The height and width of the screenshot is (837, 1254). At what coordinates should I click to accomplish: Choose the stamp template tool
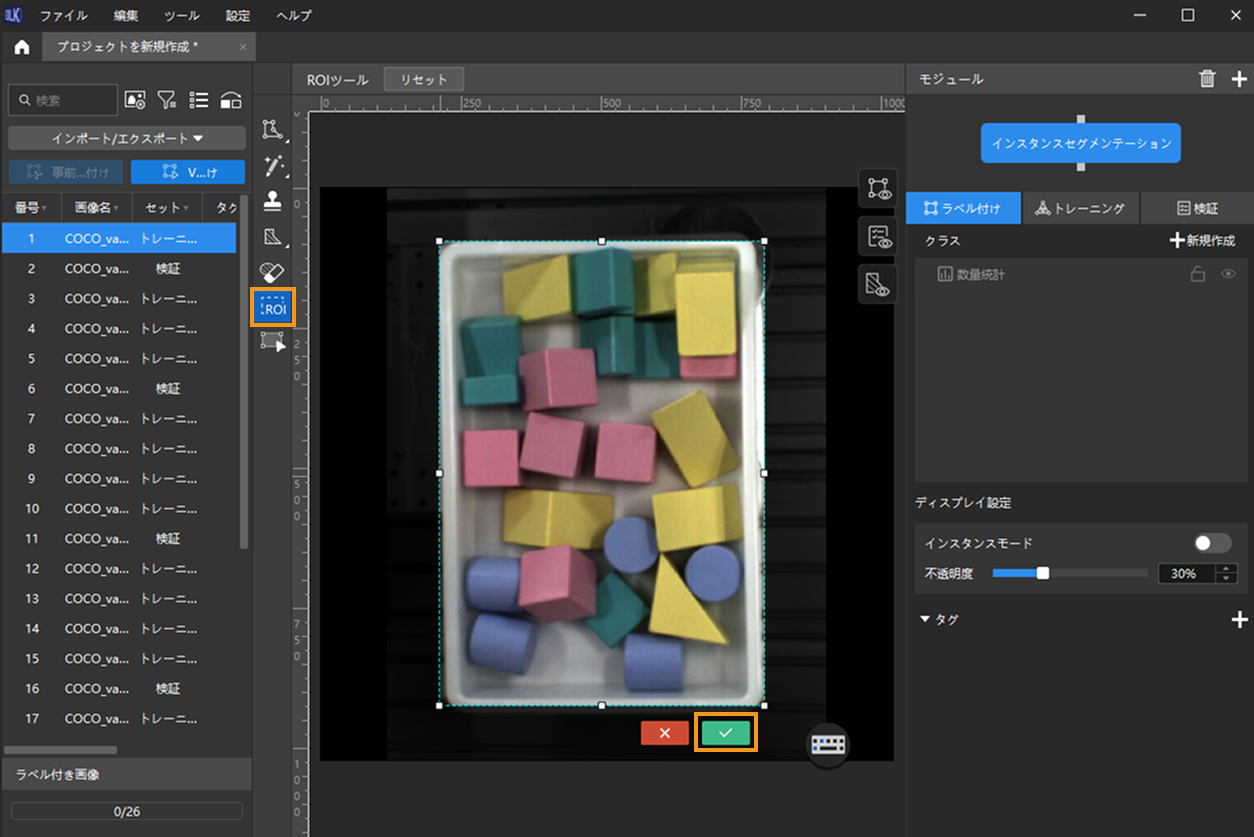click(x=272, y=201)
